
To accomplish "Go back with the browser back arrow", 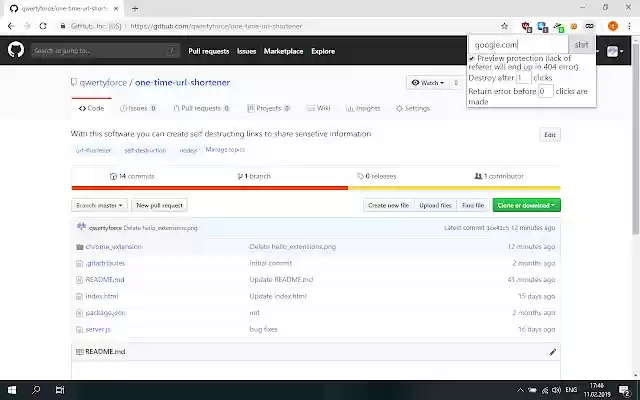I will click(11, 26).
